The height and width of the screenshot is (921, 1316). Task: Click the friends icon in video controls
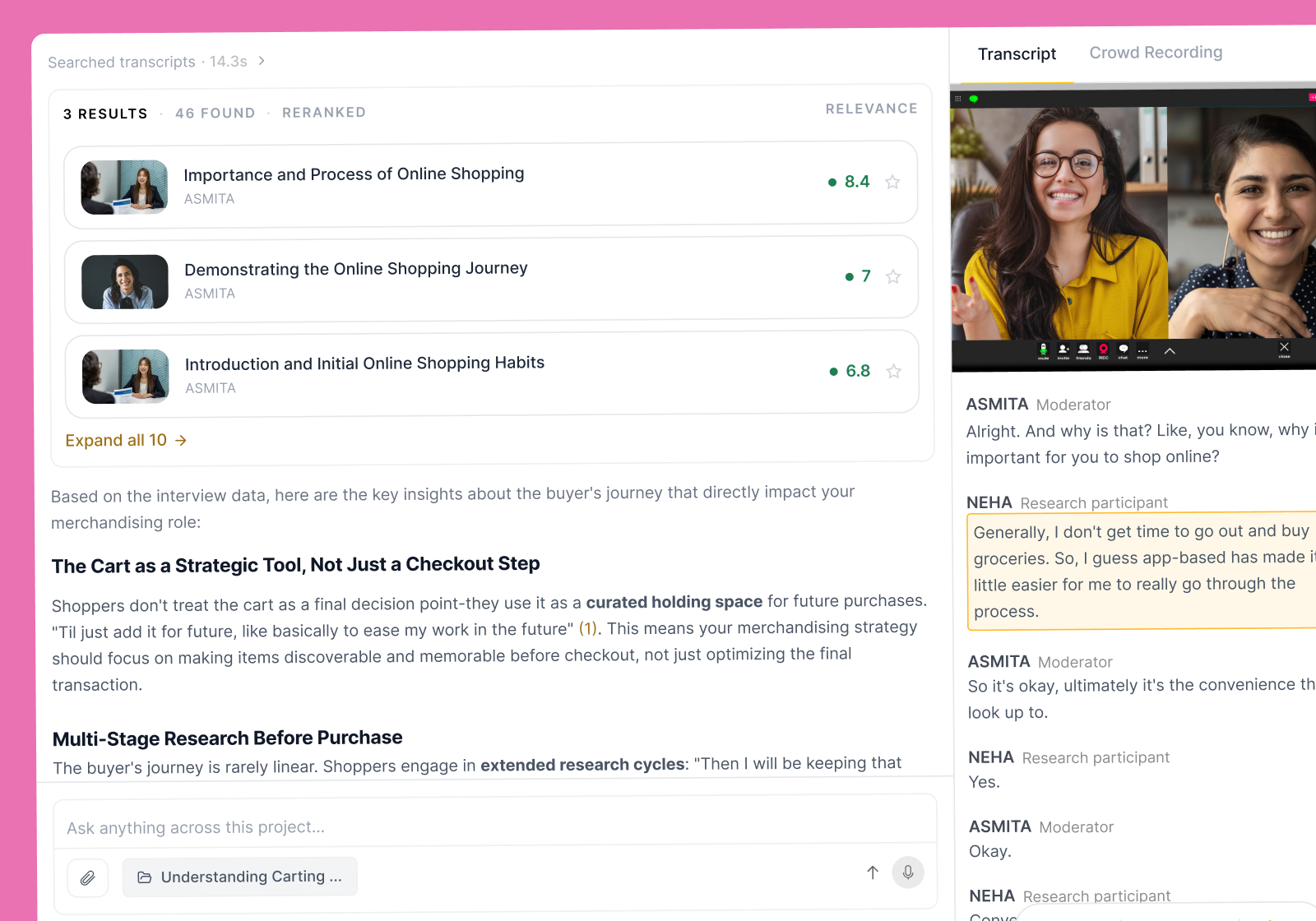[1083, 350]
